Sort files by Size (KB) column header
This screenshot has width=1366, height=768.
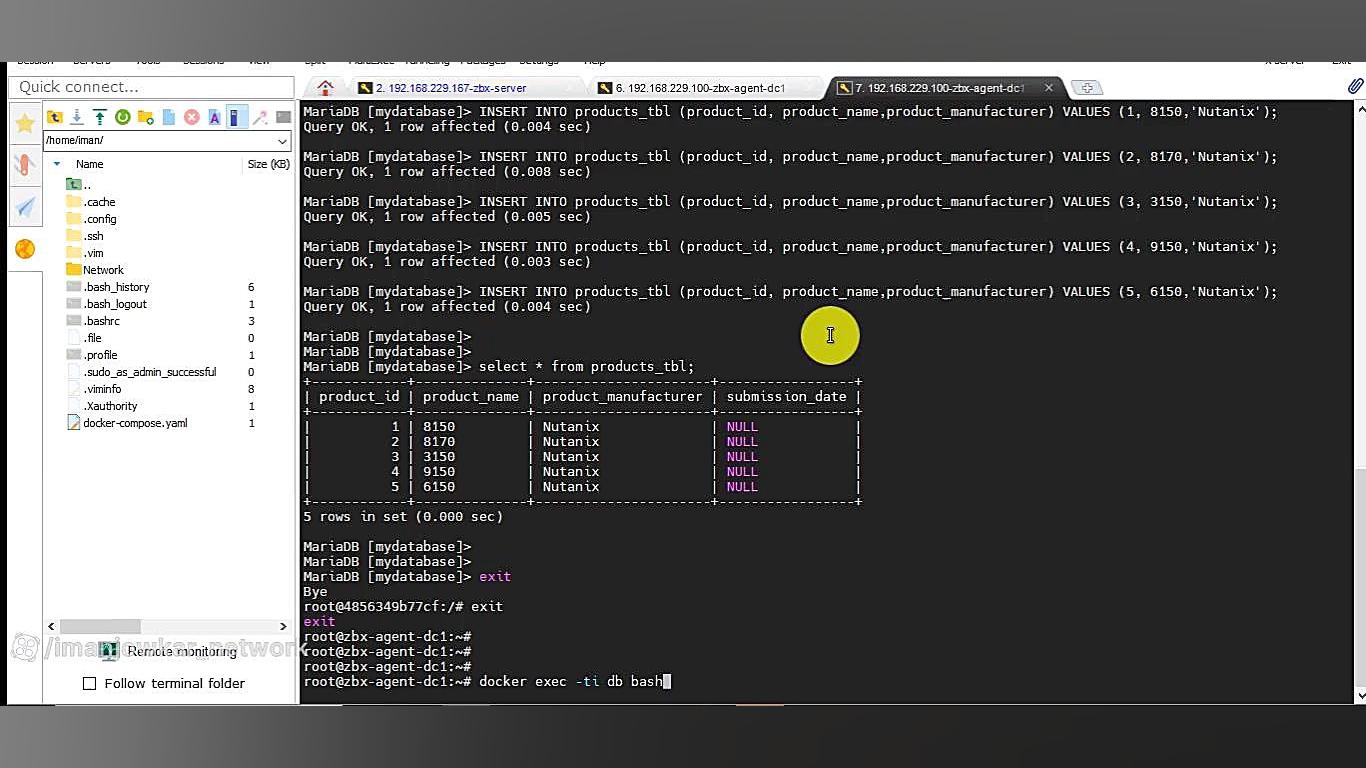pyautogui.click(x=268, y=164)
